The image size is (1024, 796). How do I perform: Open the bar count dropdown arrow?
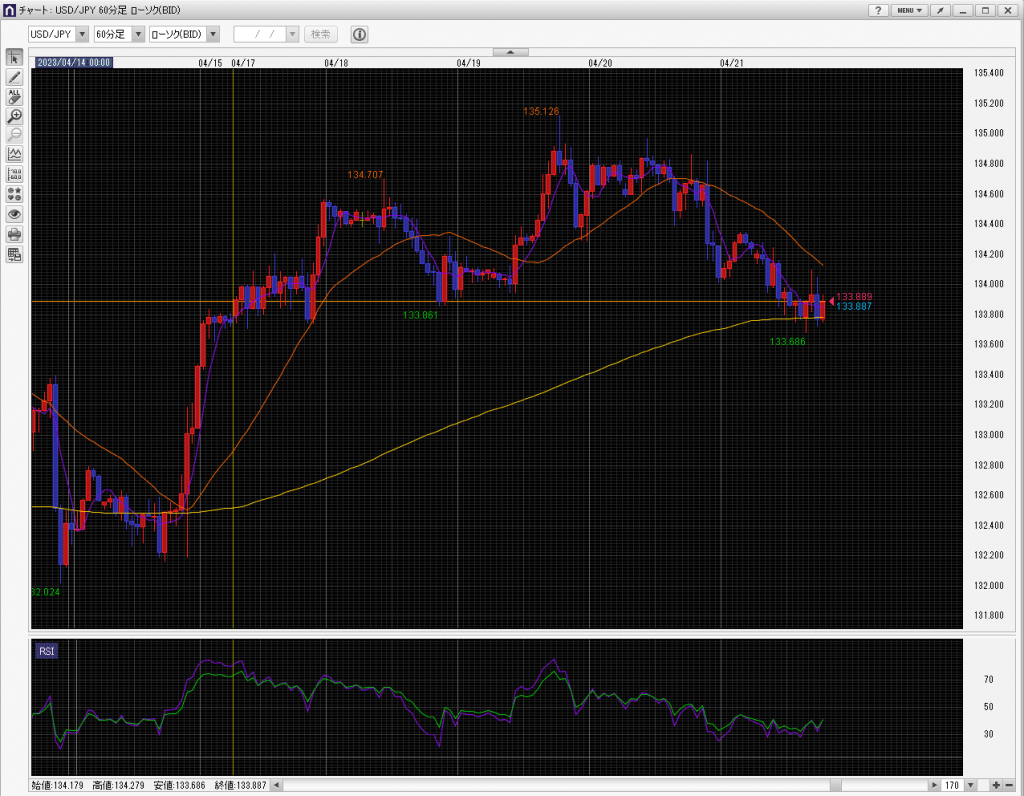(971, 785)
